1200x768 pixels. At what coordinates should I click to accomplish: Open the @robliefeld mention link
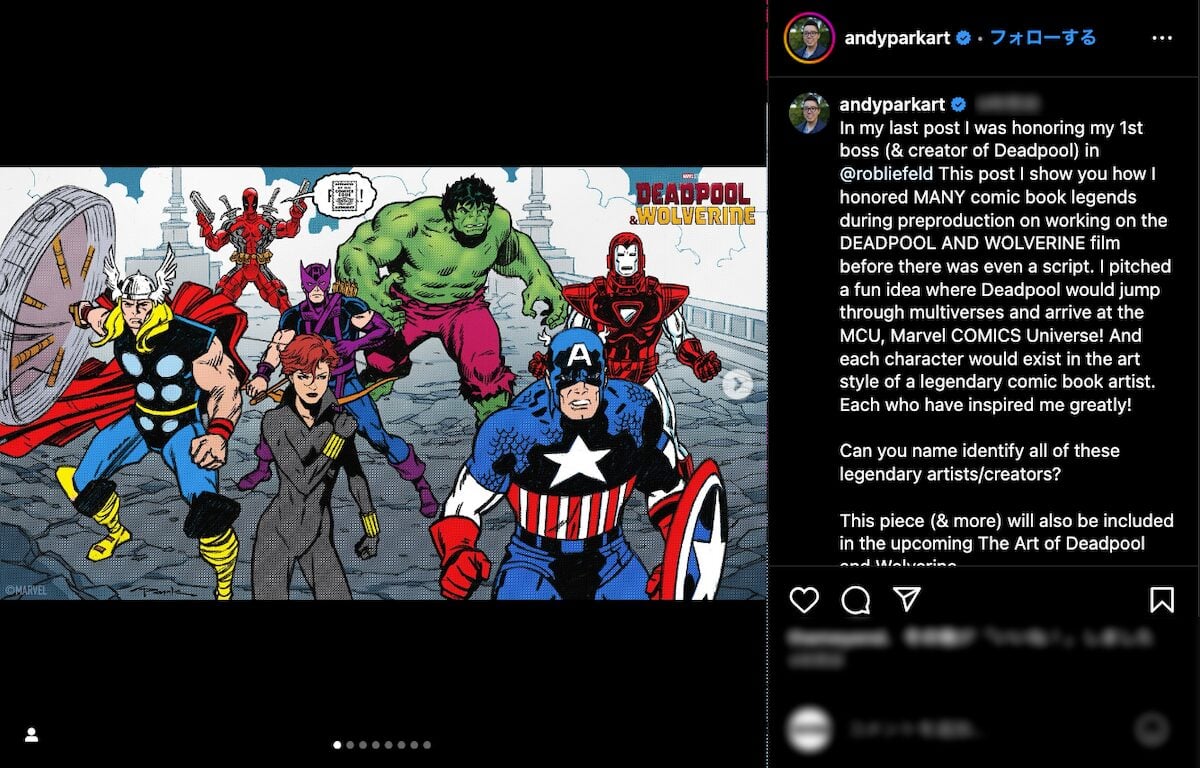[885, 174]
